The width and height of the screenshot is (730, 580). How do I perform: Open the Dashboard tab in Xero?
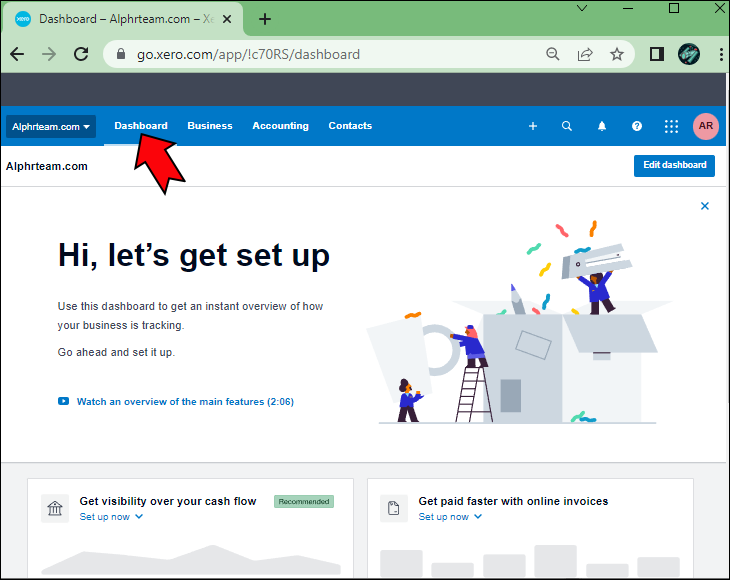(141, 126)
